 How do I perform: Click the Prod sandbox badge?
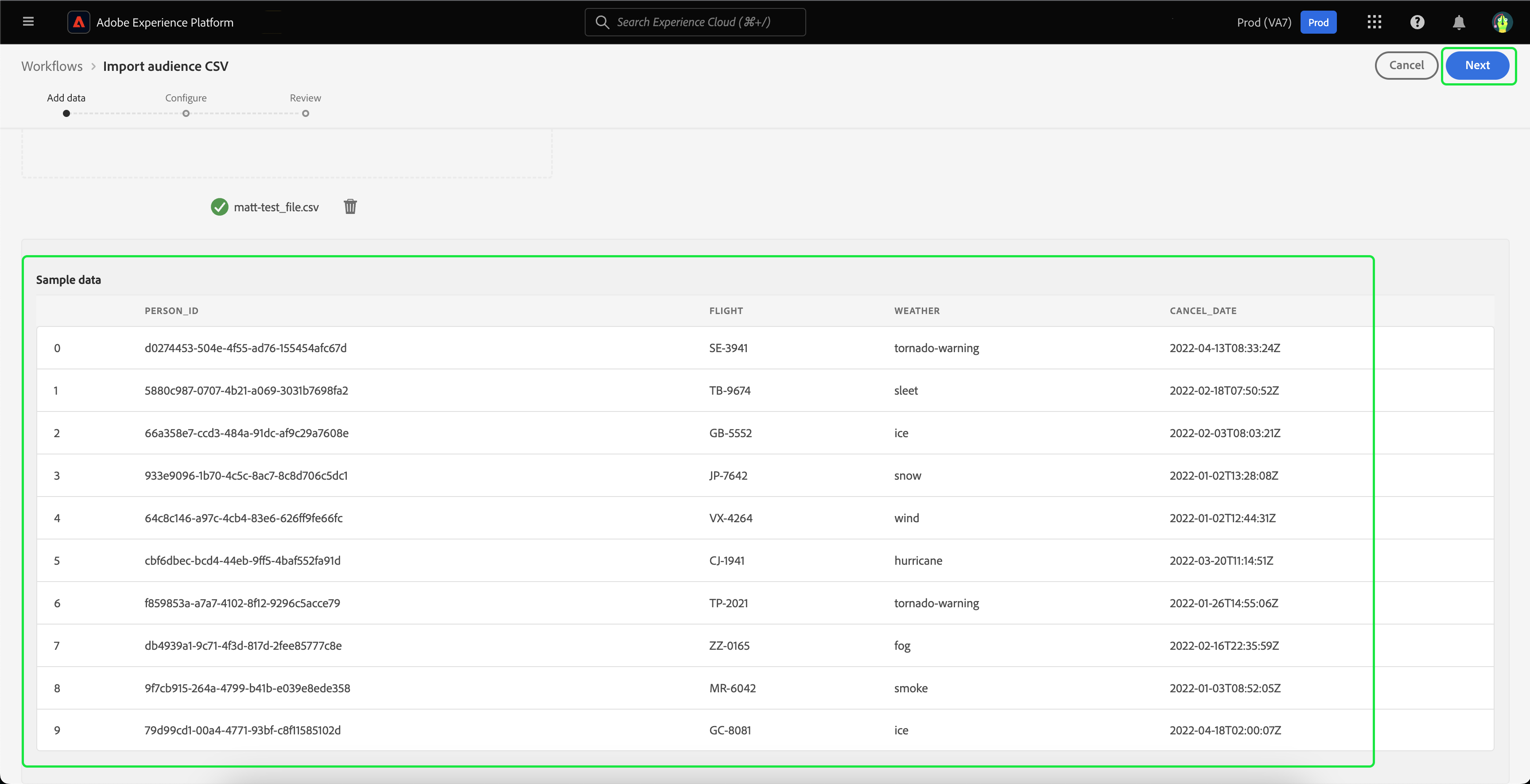click(1318, 22)
